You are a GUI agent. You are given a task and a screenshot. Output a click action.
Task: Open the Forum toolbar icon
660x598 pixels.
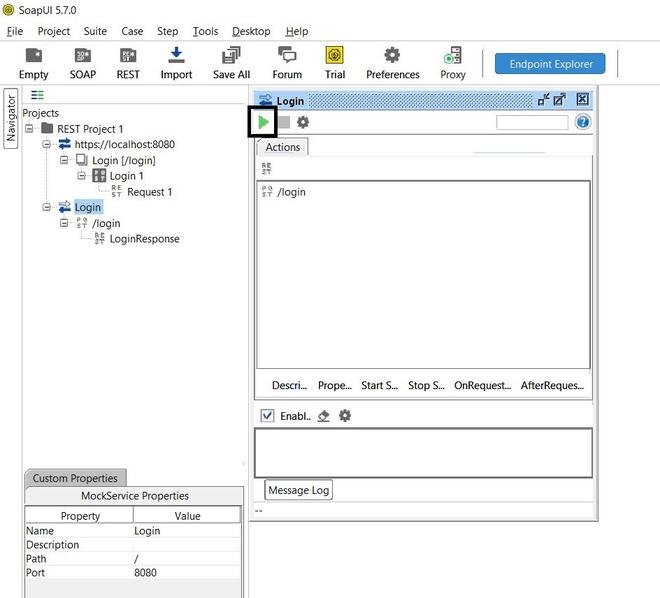(x=287, y=63)
